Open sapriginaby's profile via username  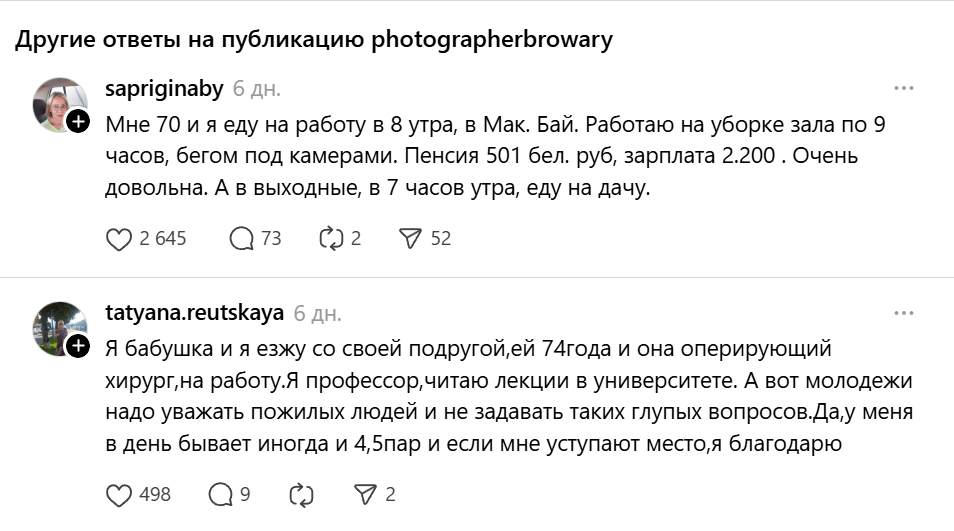point(163,88)
